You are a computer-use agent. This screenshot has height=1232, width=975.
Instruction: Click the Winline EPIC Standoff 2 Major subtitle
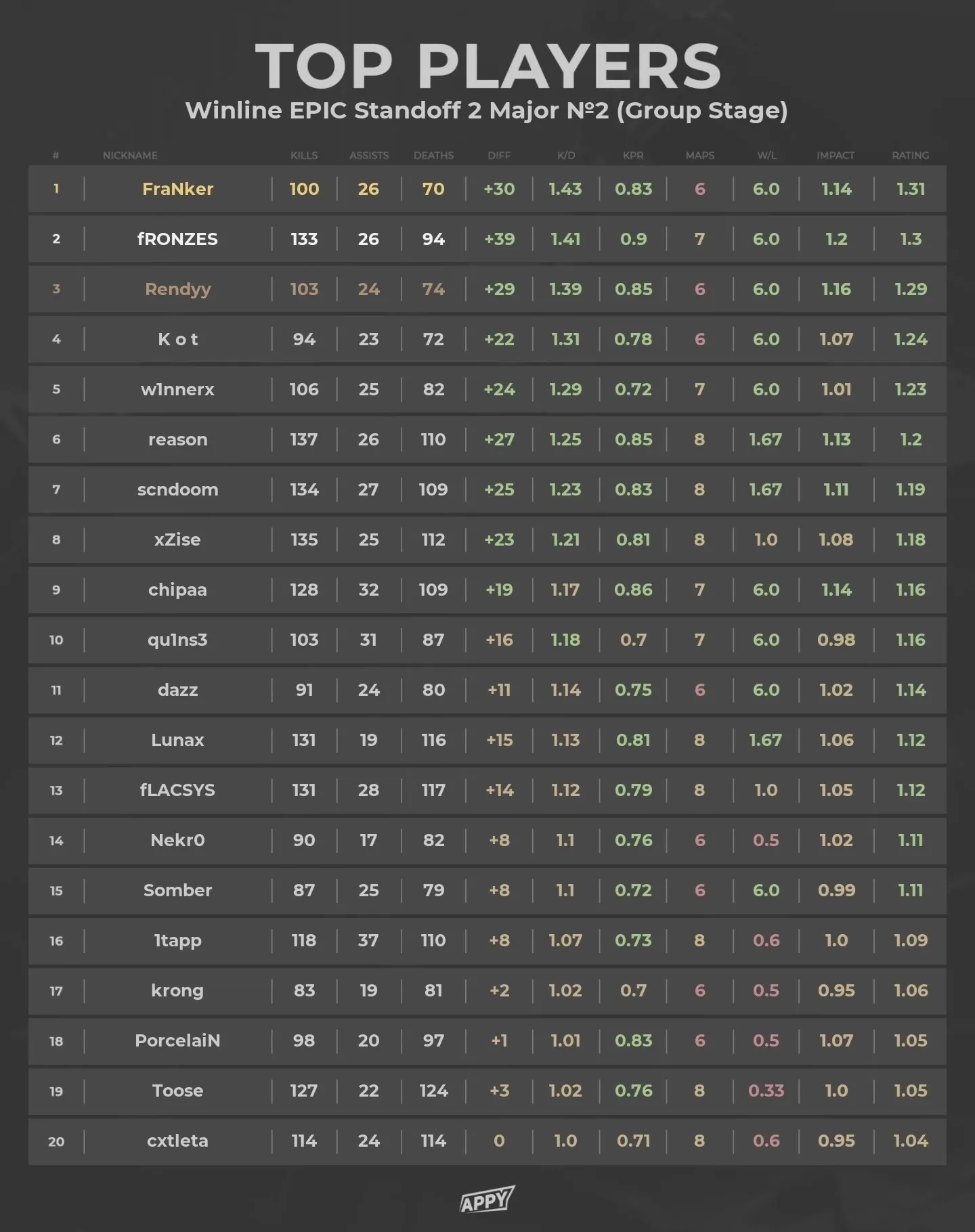coord(487,110)
